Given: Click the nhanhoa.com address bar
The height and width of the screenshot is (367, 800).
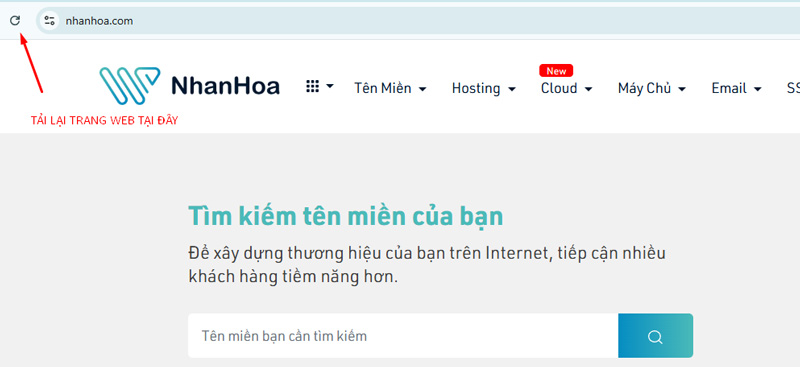Looking at the screenshot, I should pos(417,21).
